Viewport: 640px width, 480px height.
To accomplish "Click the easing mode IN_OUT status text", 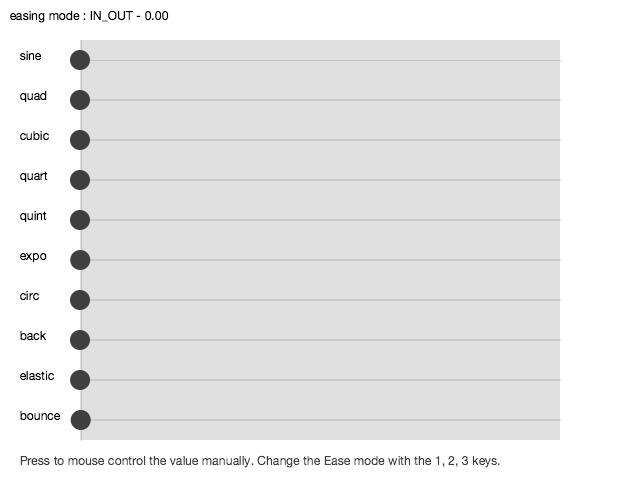I will pyautogui.click(x=89, y=16).
